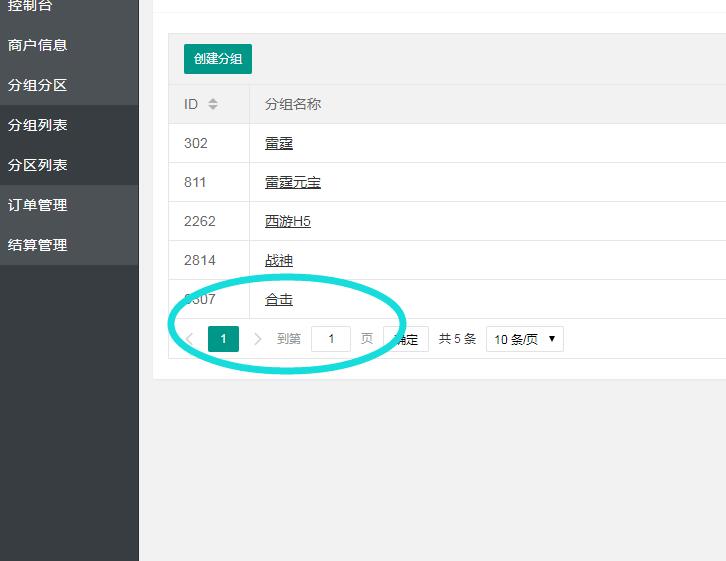Open the 10 条/页 page size dropdown
Viewport: 726px width, 561px height.
tap(524, 339)
